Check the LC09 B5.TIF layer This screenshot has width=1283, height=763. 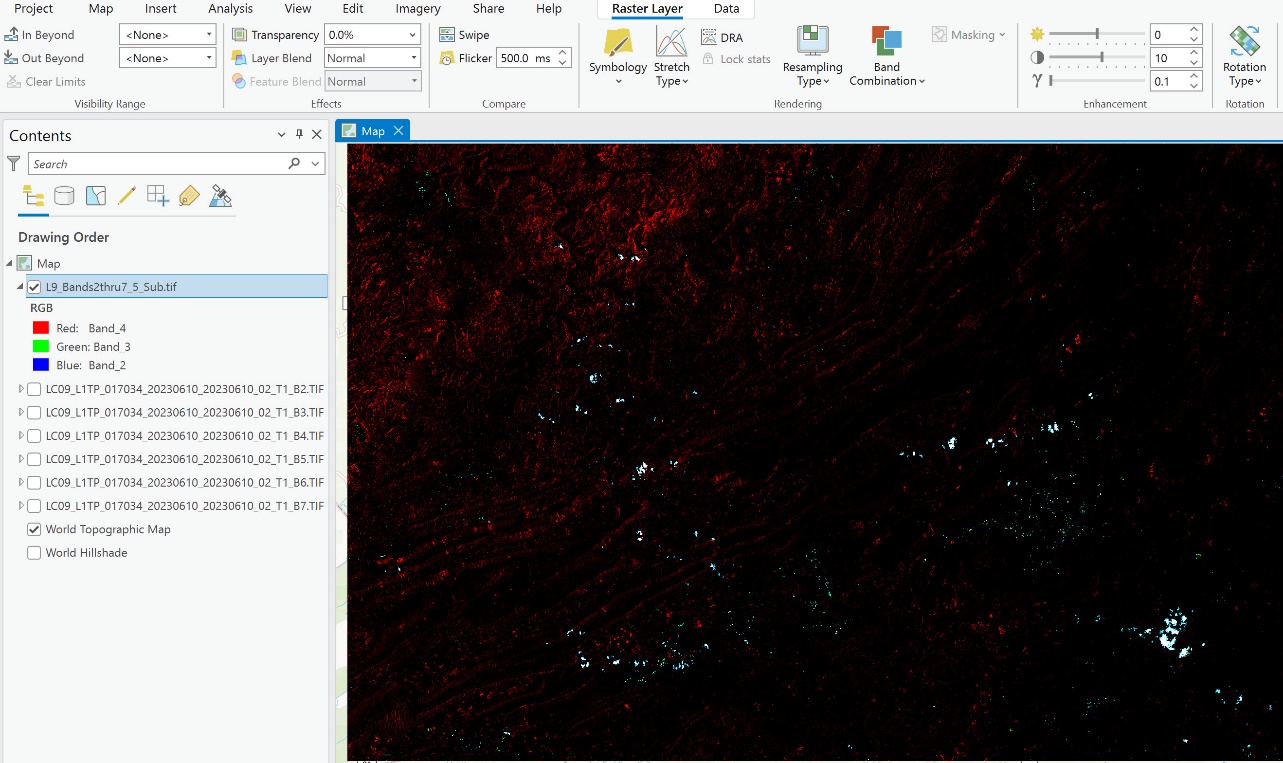34,459
